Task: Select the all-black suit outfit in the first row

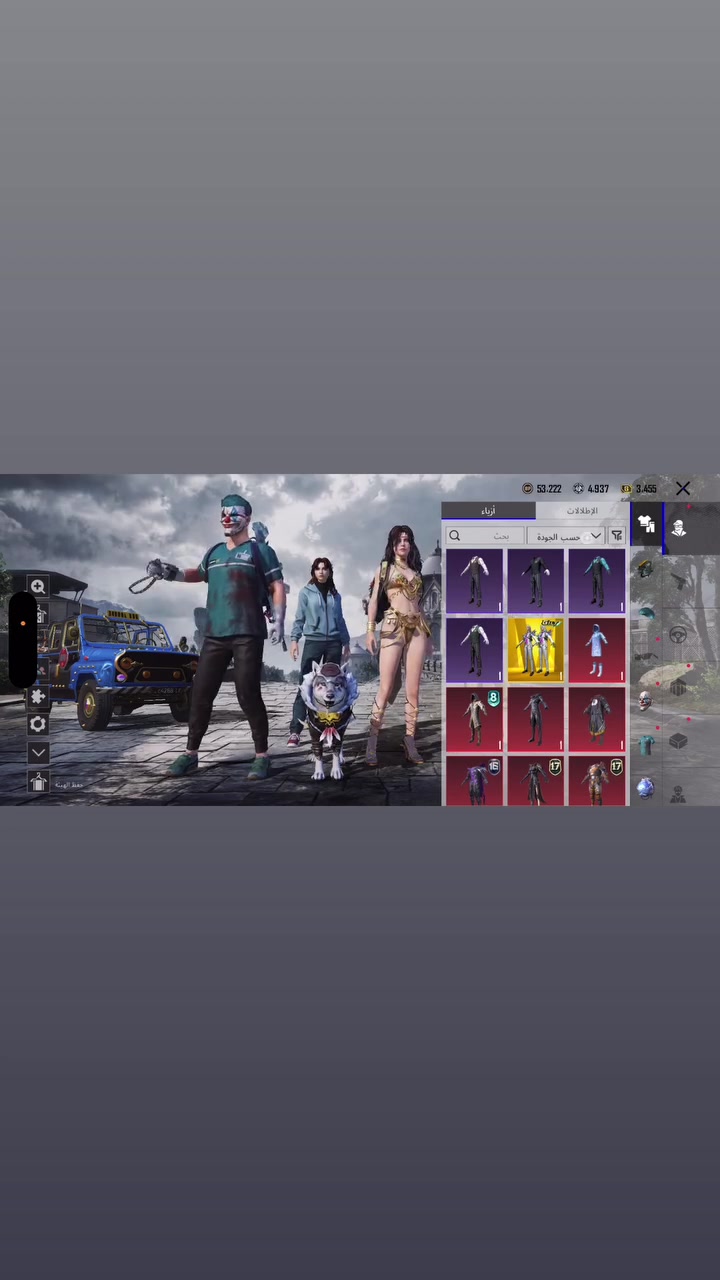Action: (x=535, y=581)
